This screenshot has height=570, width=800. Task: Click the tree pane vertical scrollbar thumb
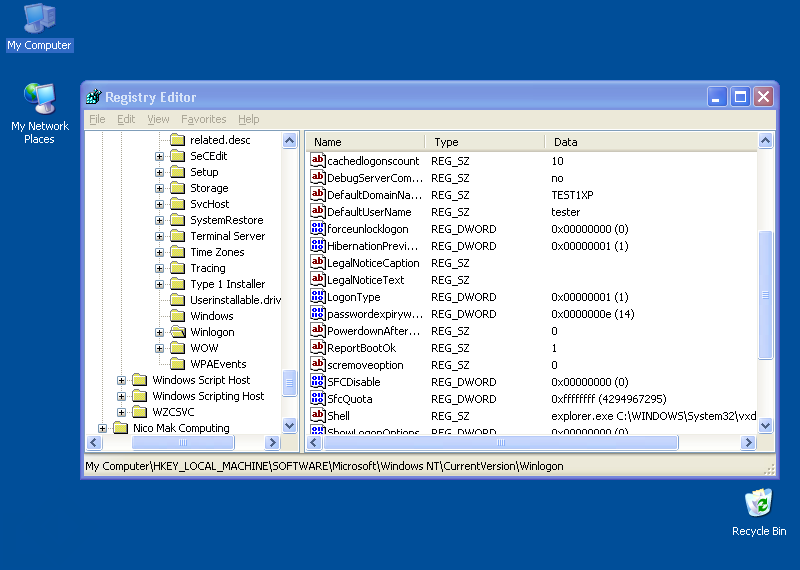point(289,383)
